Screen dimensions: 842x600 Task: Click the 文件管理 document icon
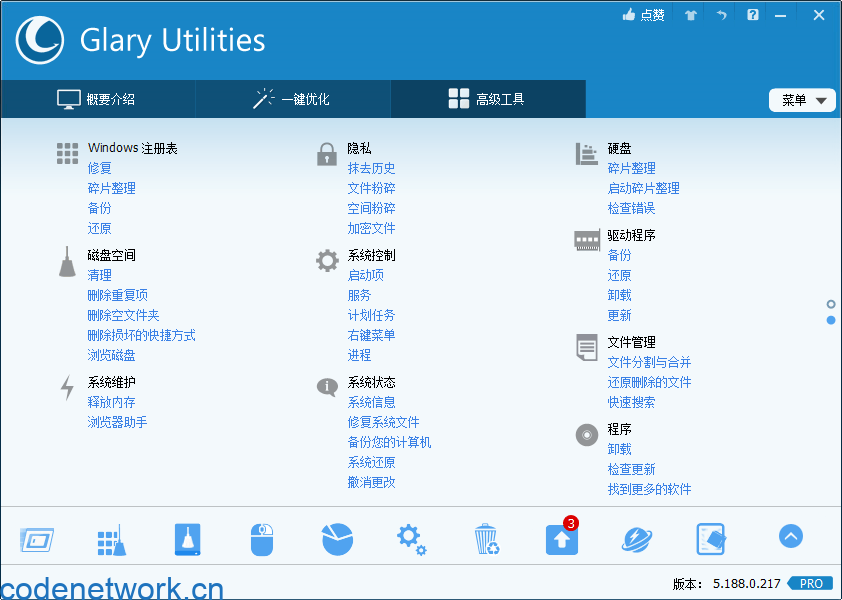click(586, 347)
